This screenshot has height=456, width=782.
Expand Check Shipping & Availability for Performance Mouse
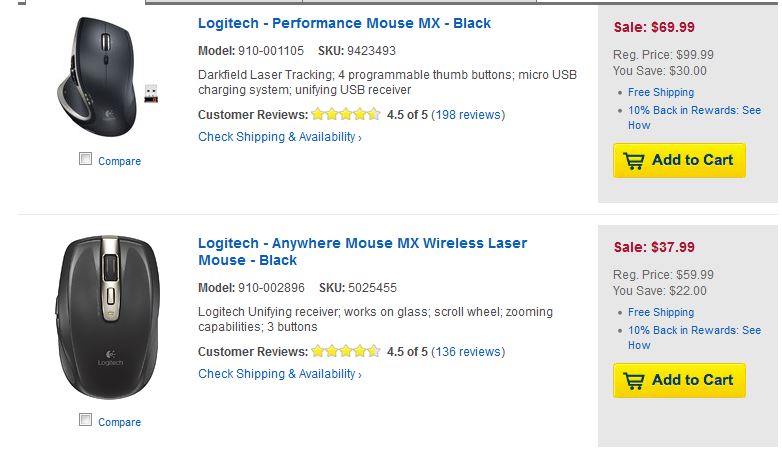pyautogui.click(x=279, y=137)
